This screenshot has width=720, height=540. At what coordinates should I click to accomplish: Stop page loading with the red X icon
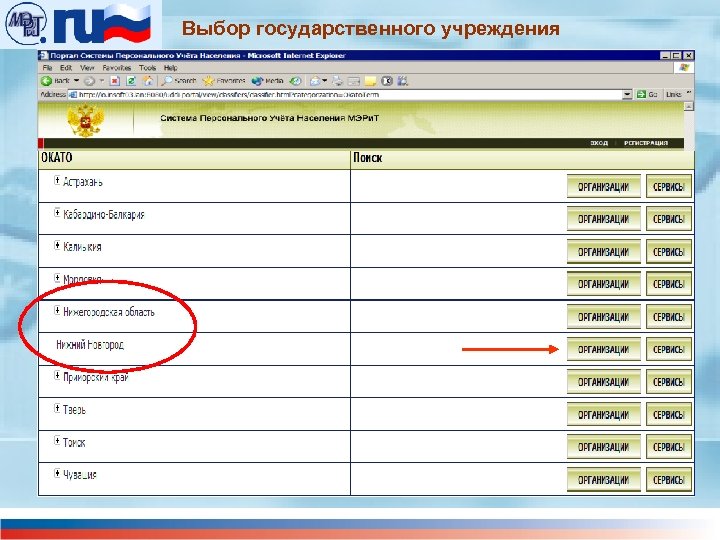[x=115, y=81]
